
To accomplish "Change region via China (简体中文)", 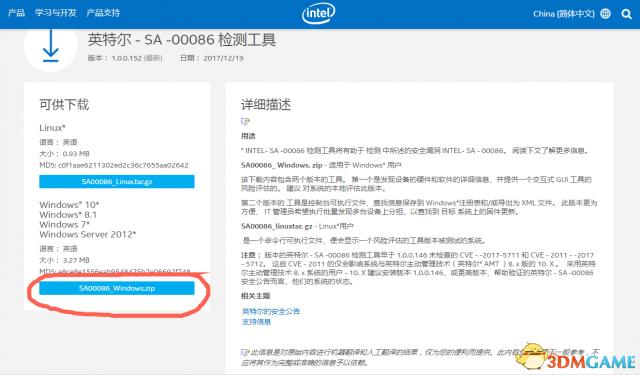I will pos(564,13).
